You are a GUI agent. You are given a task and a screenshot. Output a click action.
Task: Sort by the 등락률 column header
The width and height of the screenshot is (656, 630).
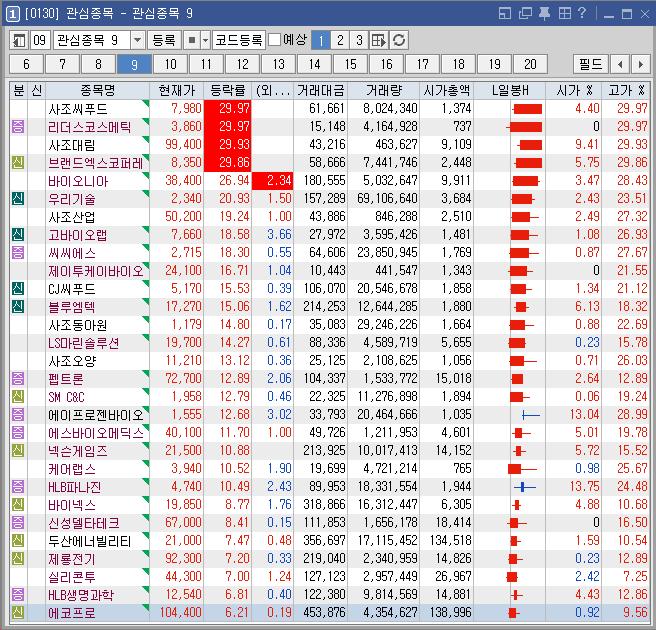228,90
